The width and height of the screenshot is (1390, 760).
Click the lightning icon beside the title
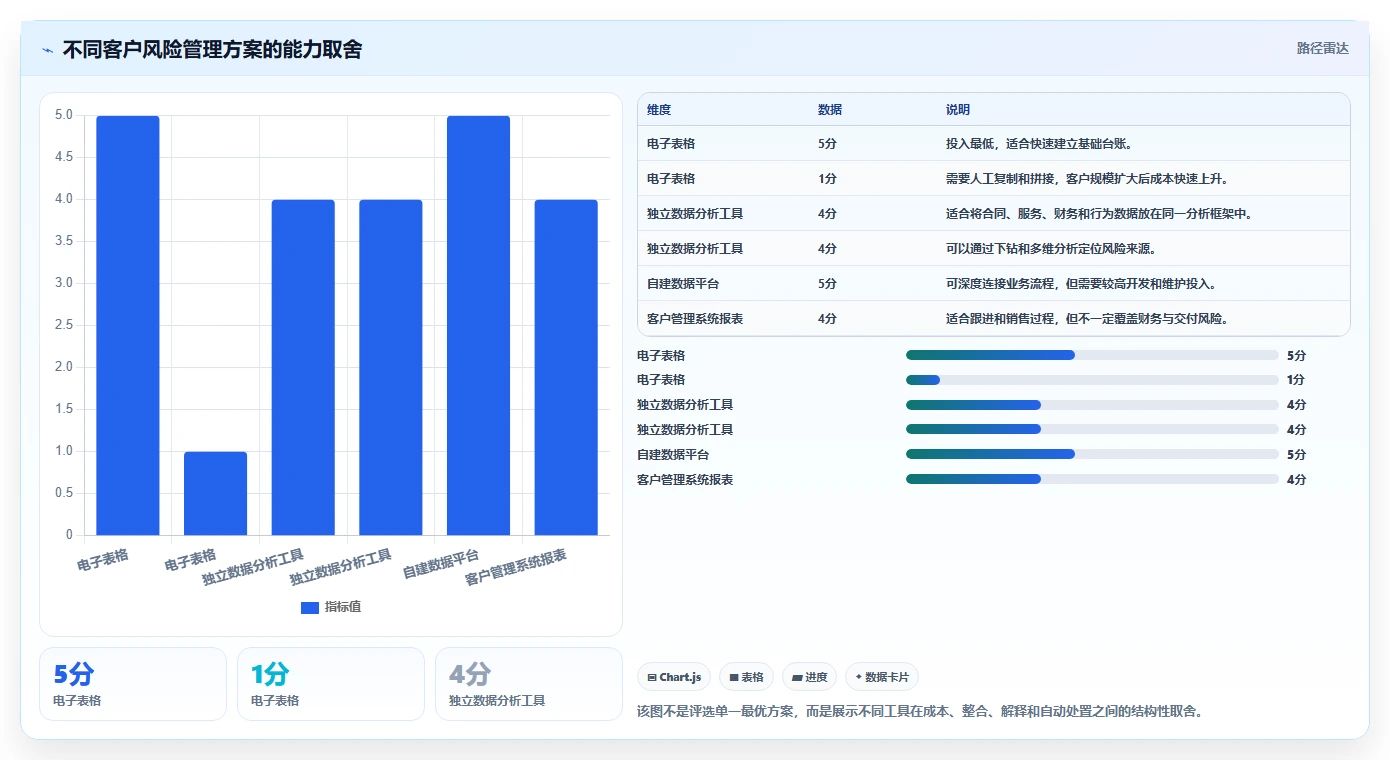pos(48,49)
